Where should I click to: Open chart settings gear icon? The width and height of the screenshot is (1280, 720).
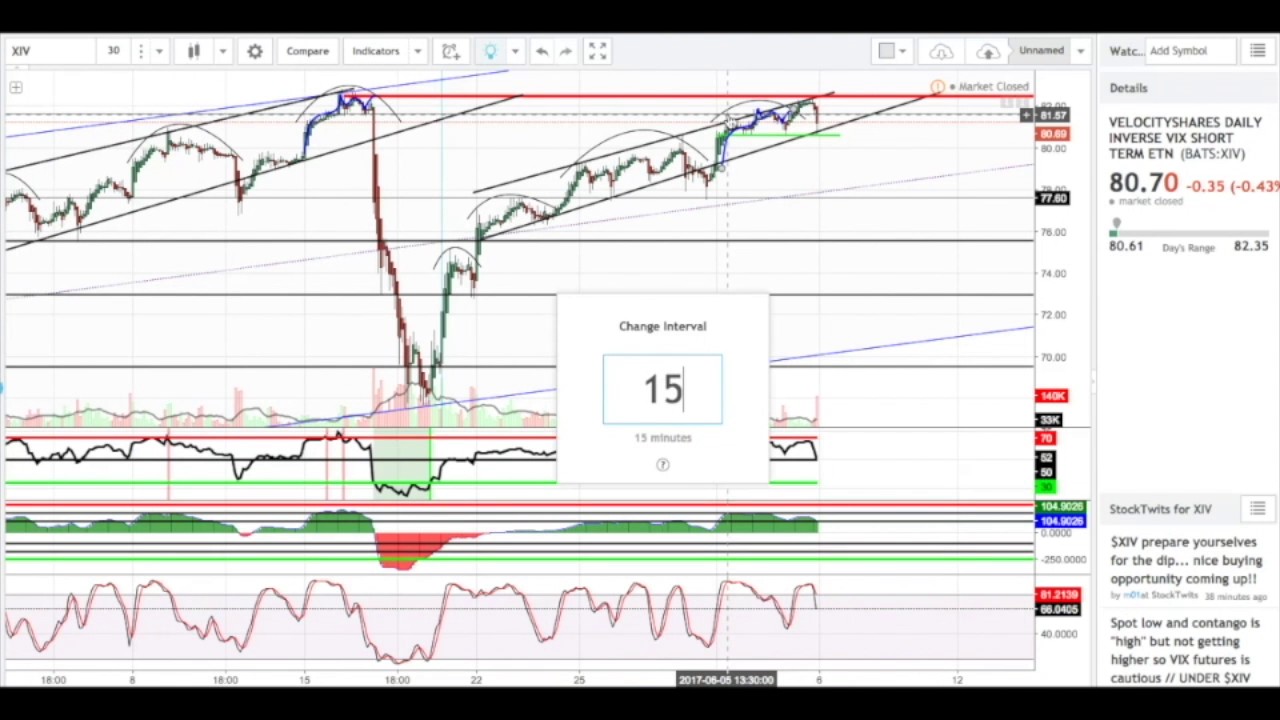[x=255, y=51]
